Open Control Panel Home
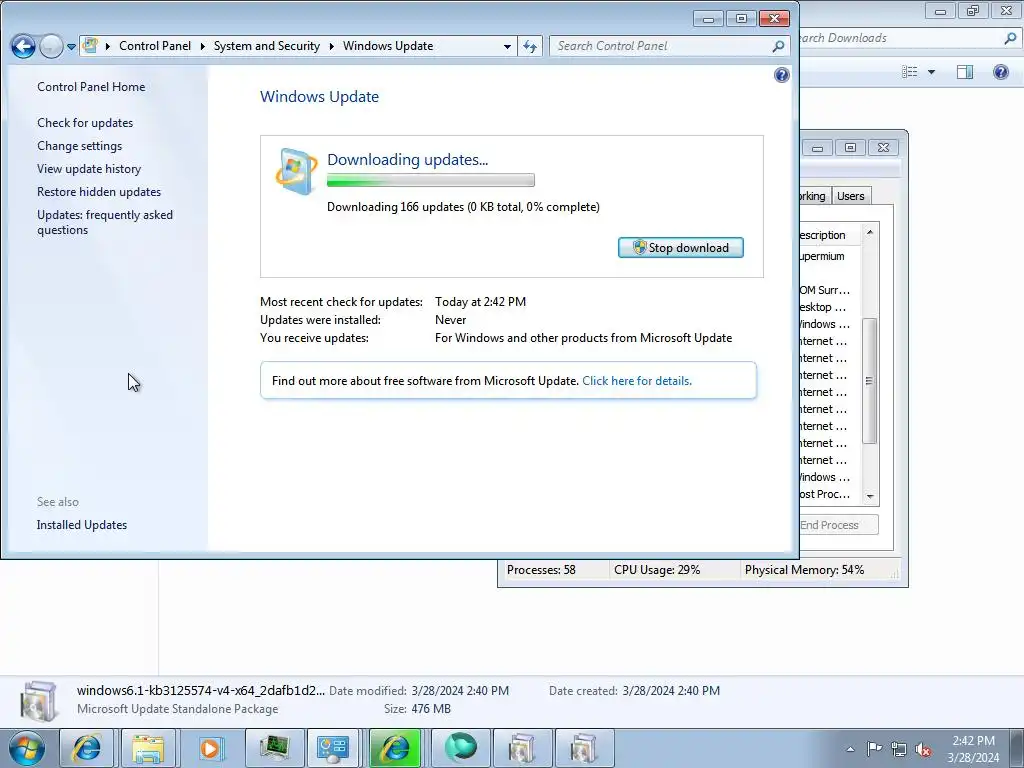The height and width of the screenshot is (768, 1024). tap(91, 87)
